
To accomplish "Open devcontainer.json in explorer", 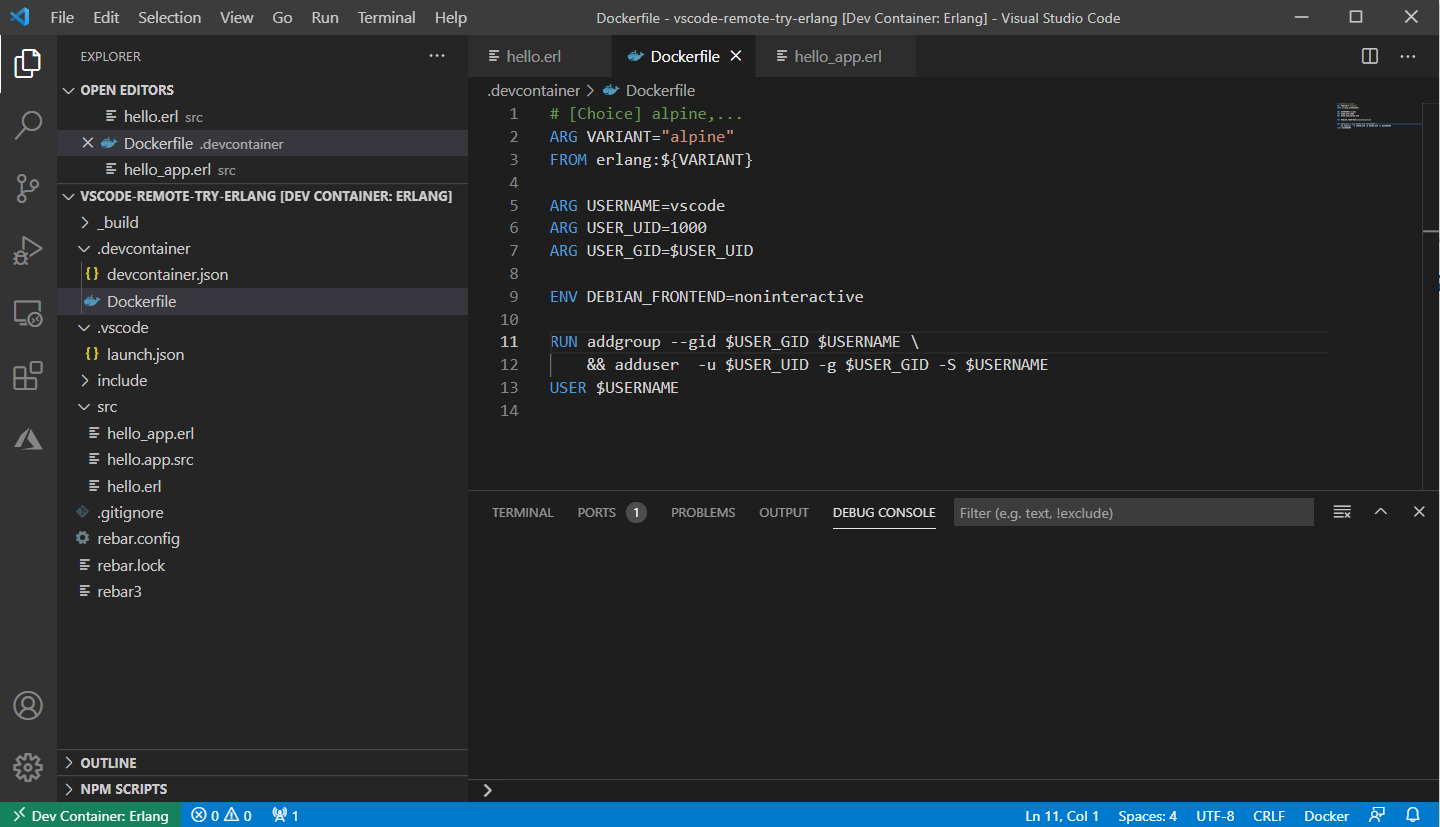I will pos(262,274).
